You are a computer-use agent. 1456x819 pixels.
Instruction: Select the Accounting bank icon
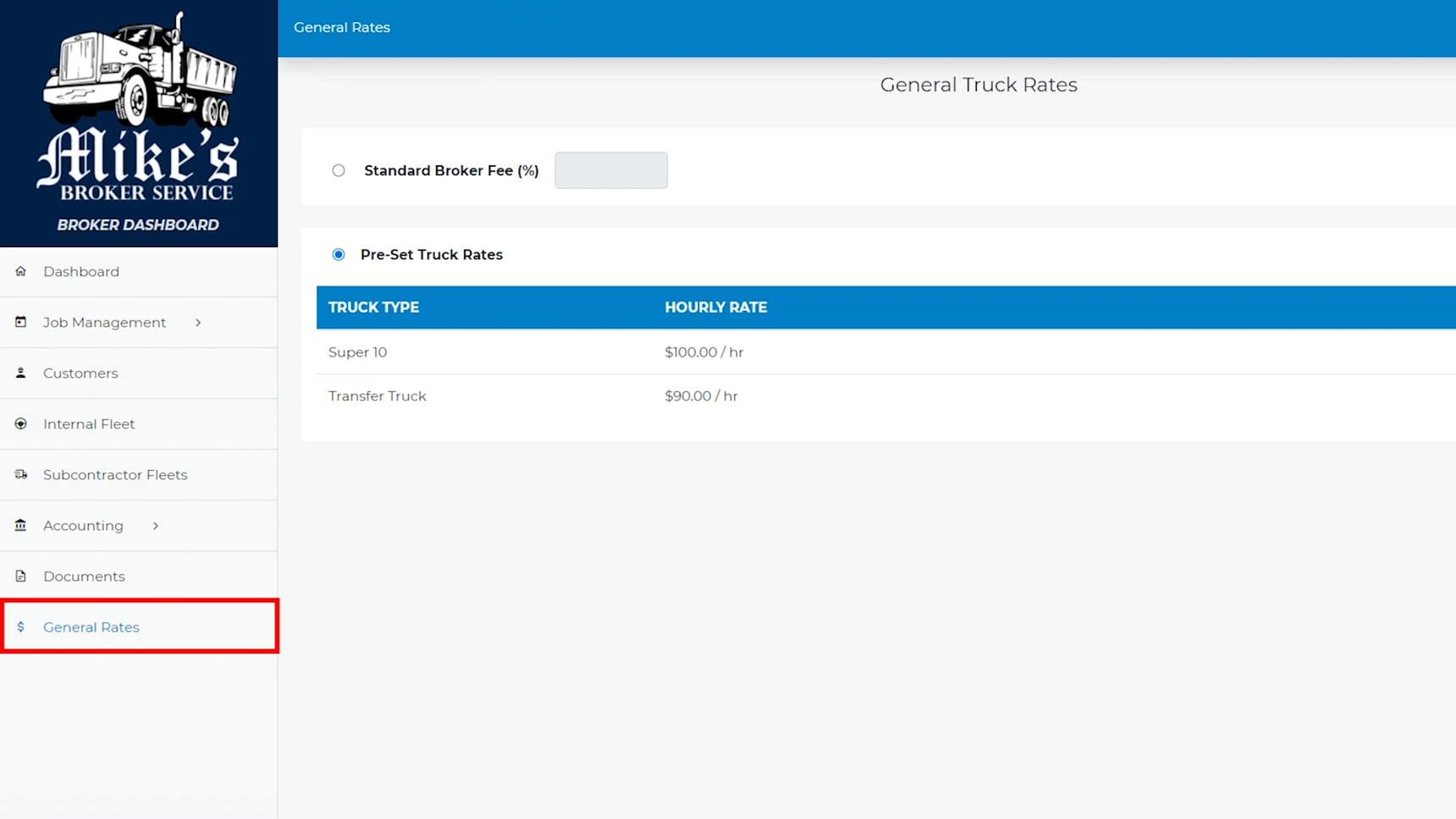click(x=19, y=525)
